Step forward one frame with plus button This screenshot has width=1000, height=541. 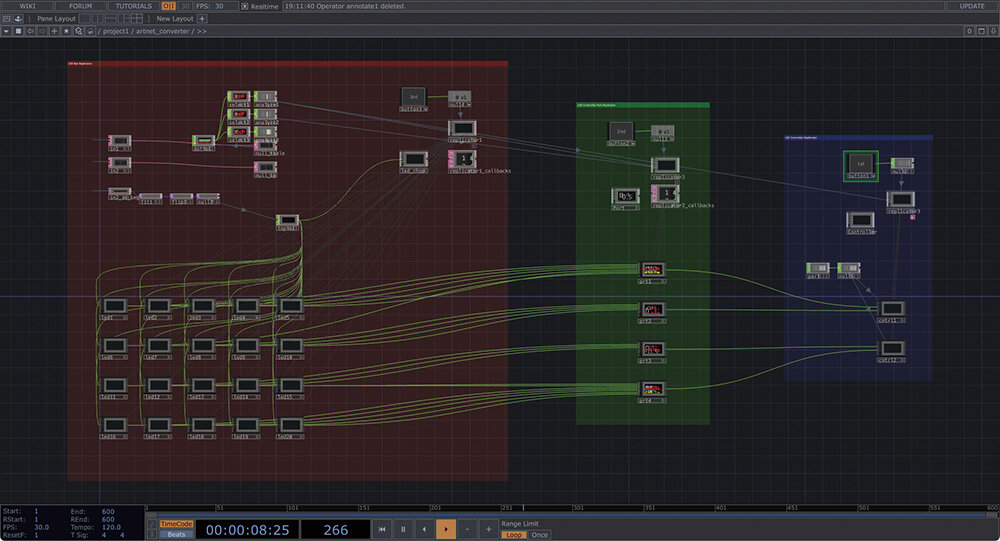[488, 529]
